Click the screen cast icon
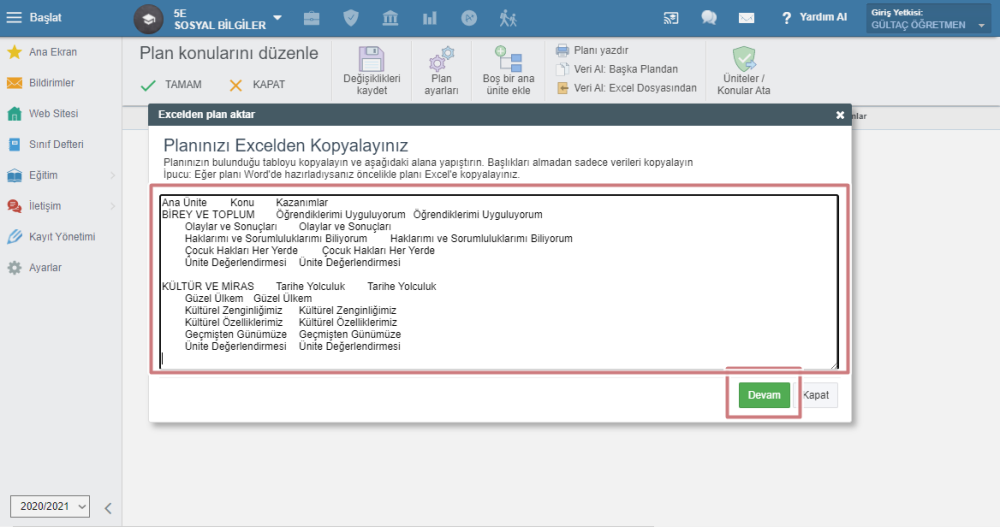The image size is (1000, 527). [671, 18]
